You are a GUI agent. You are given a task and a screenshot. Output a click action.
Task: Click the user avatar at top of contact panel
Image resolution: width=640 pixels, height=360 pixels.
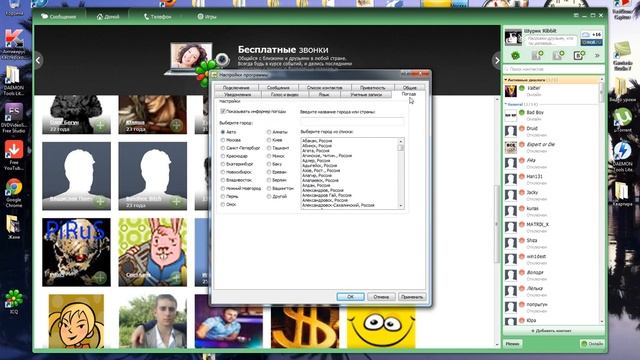click(513, 37)
